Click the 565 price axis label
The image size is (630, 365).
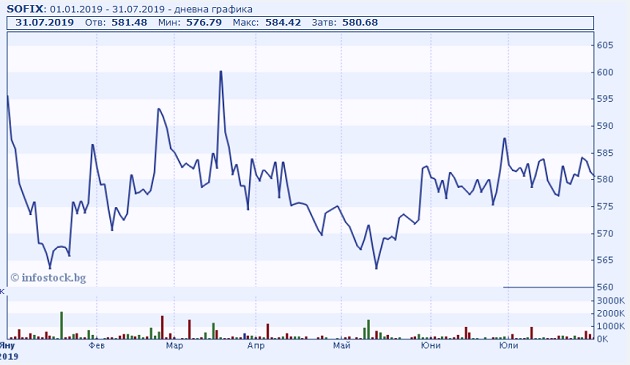click(605, 260)
